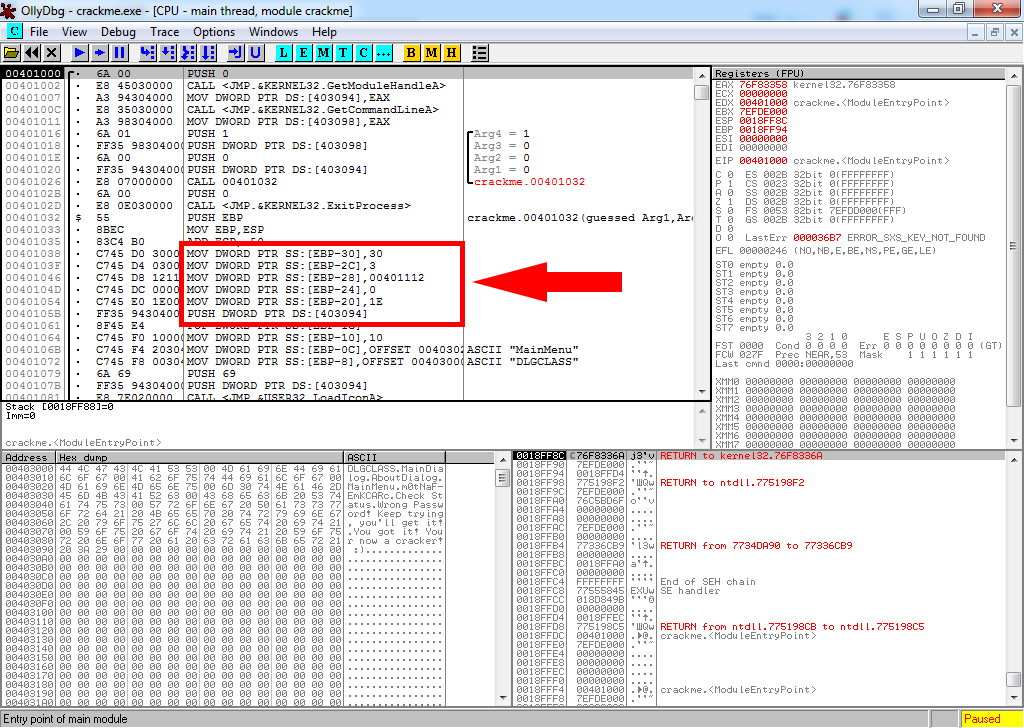The height and width of the screenshot is (728, 1024).
Task: Open Hardware breakpoints with yellow H button
Action: click(451, 52)
